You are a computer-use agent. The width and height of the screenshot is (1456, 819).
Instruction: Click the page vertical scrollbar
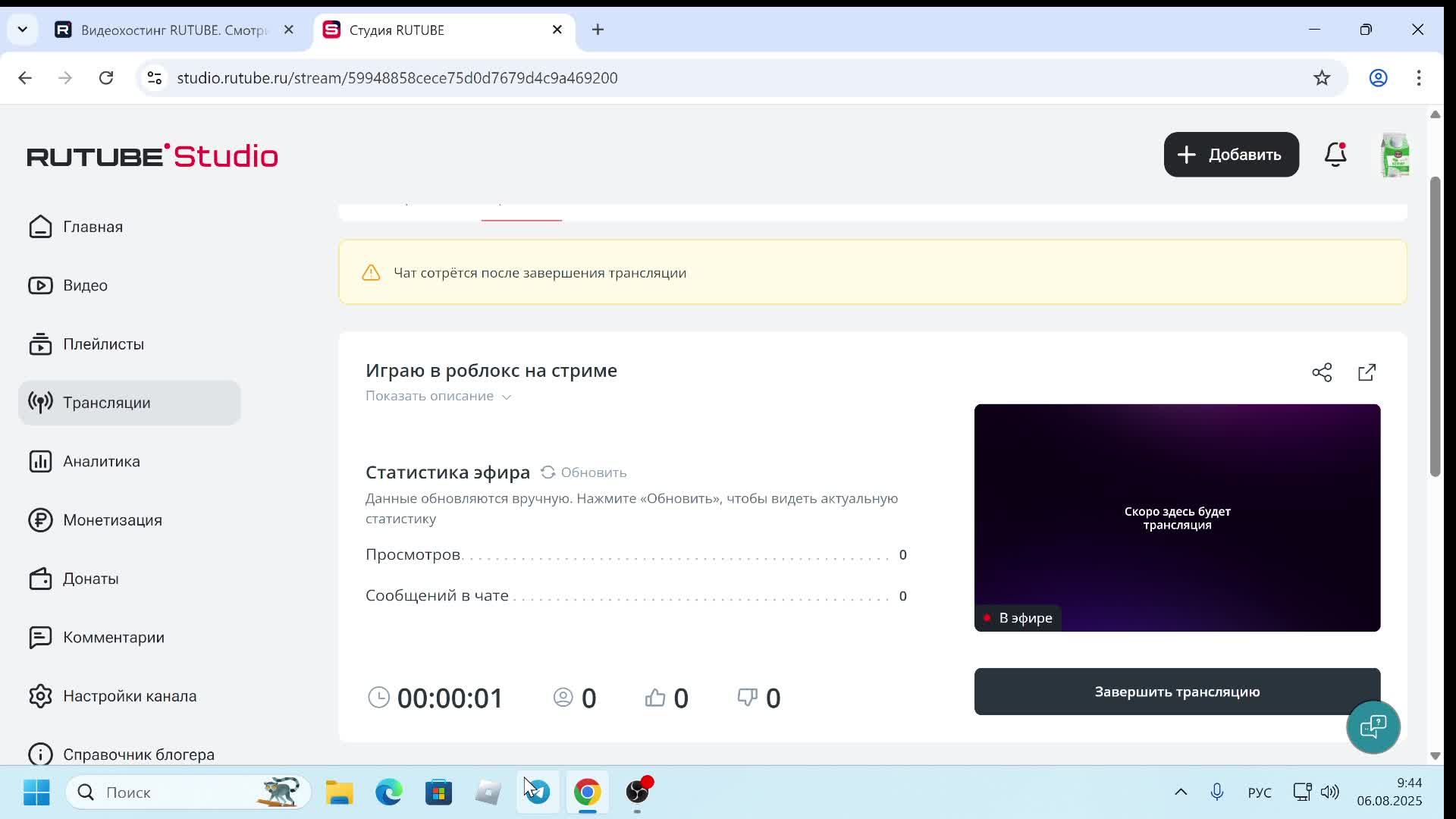coord(1435,326)
